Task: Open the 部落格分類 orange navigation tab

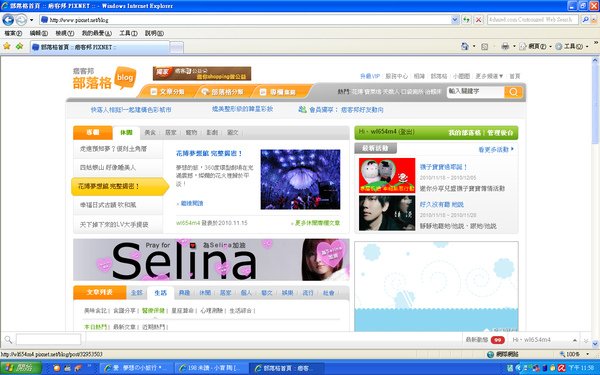Action: (223, 91)
